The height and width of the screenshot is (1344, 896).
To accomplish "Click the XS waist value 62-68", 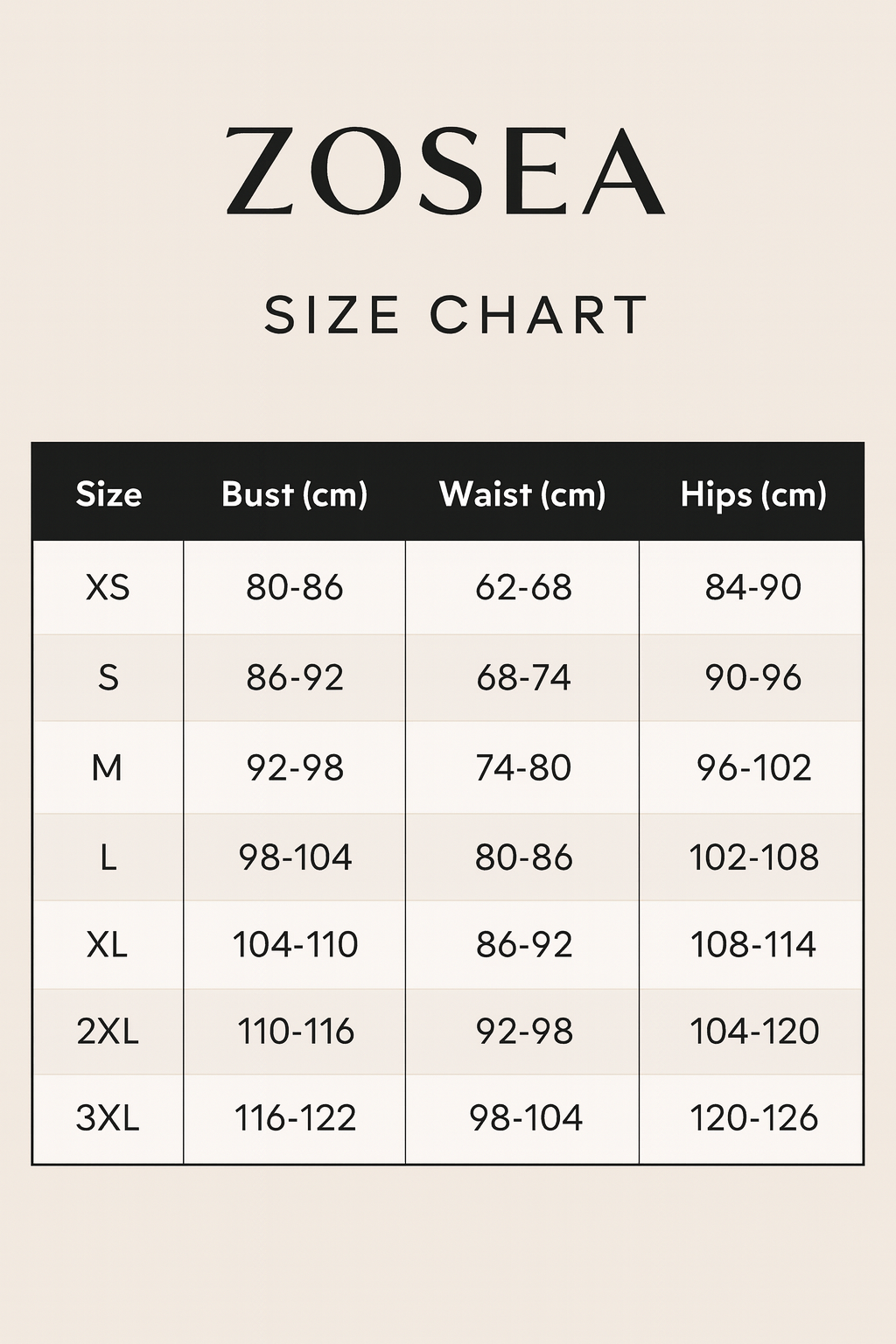I will [x=523, y=587].
